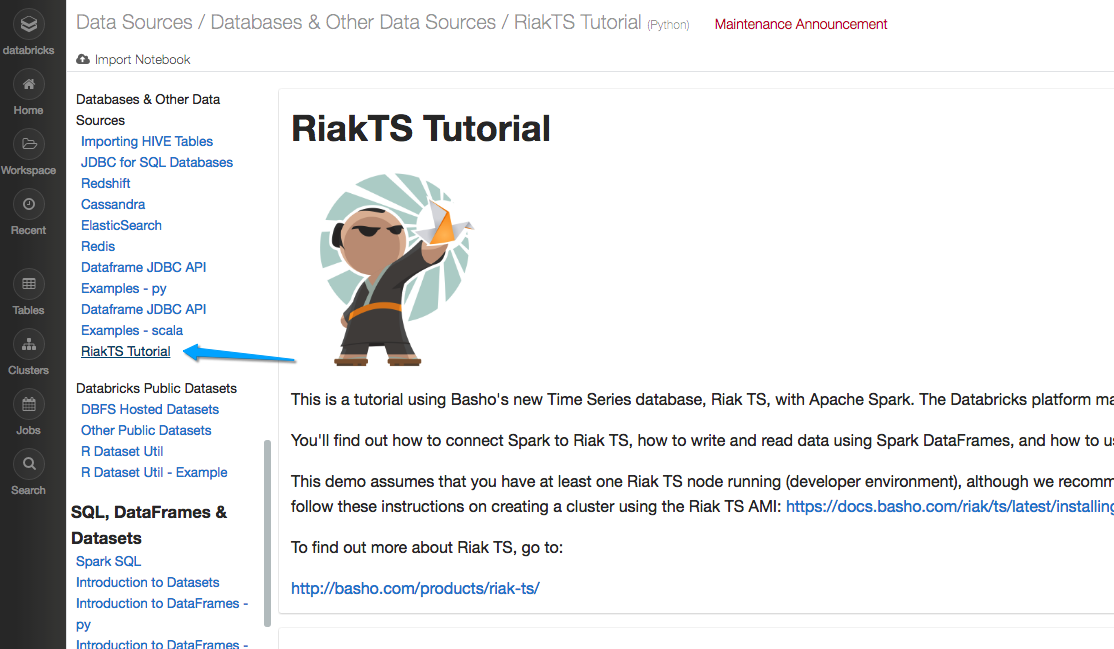Viewport: 1114px width, 649px height.
Task: Open Importing HIVE Tables page
Action: tap(147, 141)
